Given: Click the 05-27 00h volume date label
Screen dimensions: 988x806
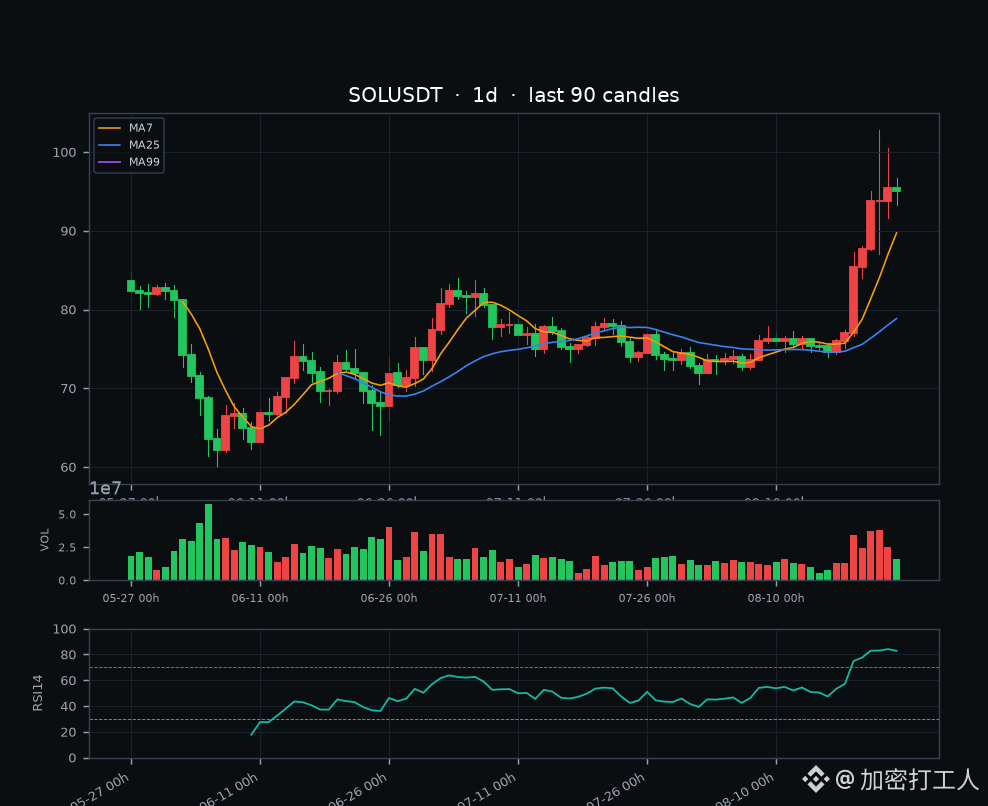Looking at the screenshot, I should tap(131, 598).
